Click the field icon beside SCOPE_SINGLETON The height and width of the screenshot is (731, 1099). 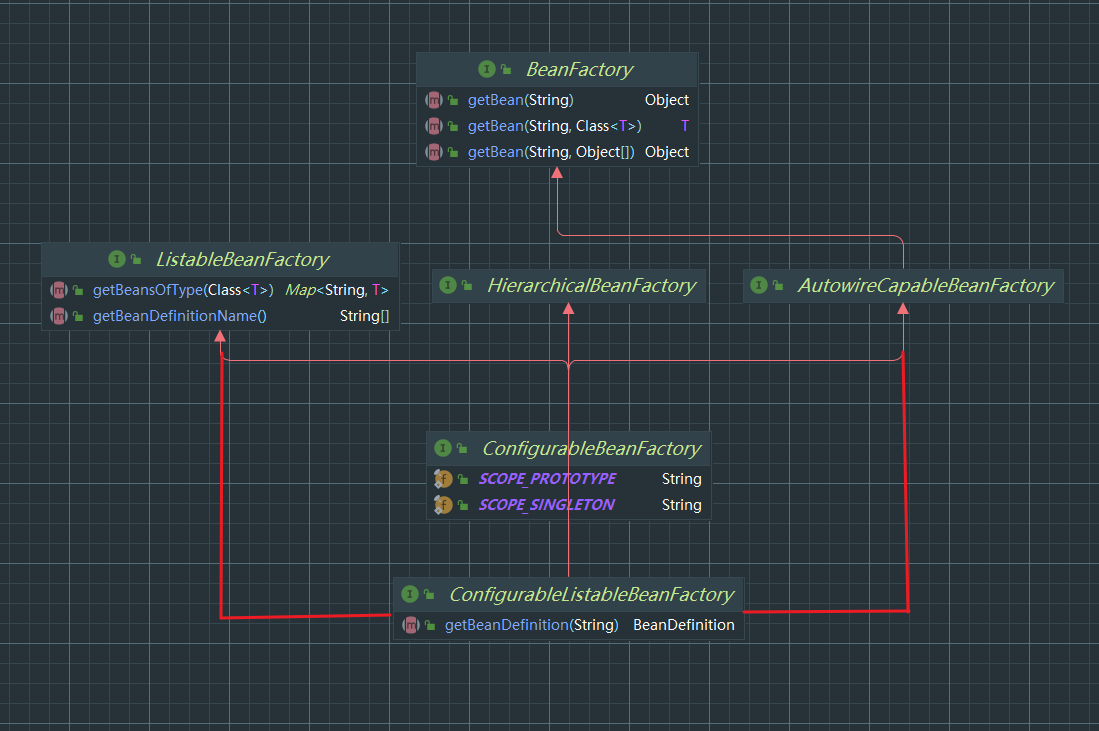pos(443,505)
